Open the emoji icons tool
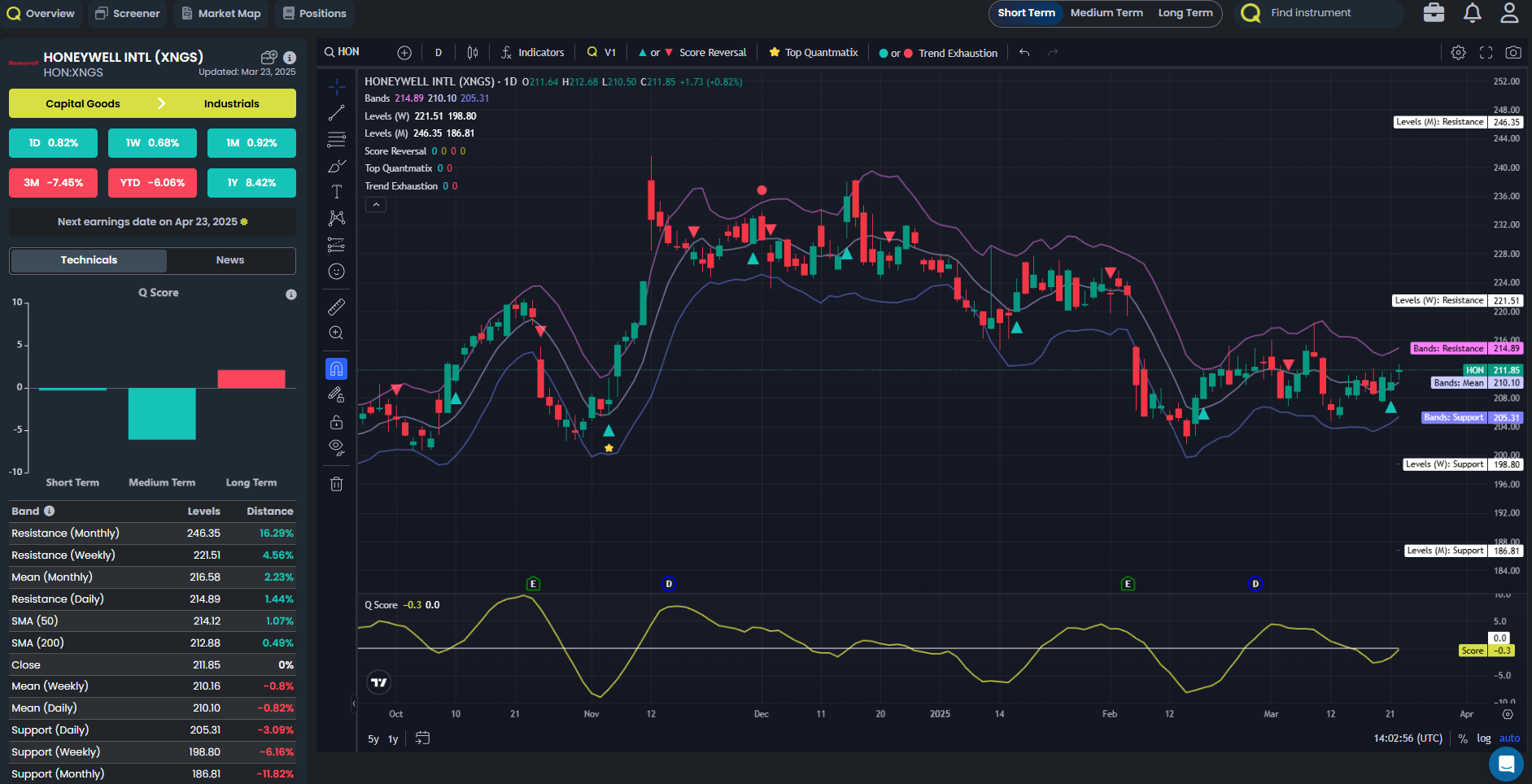 click(336, 272)
